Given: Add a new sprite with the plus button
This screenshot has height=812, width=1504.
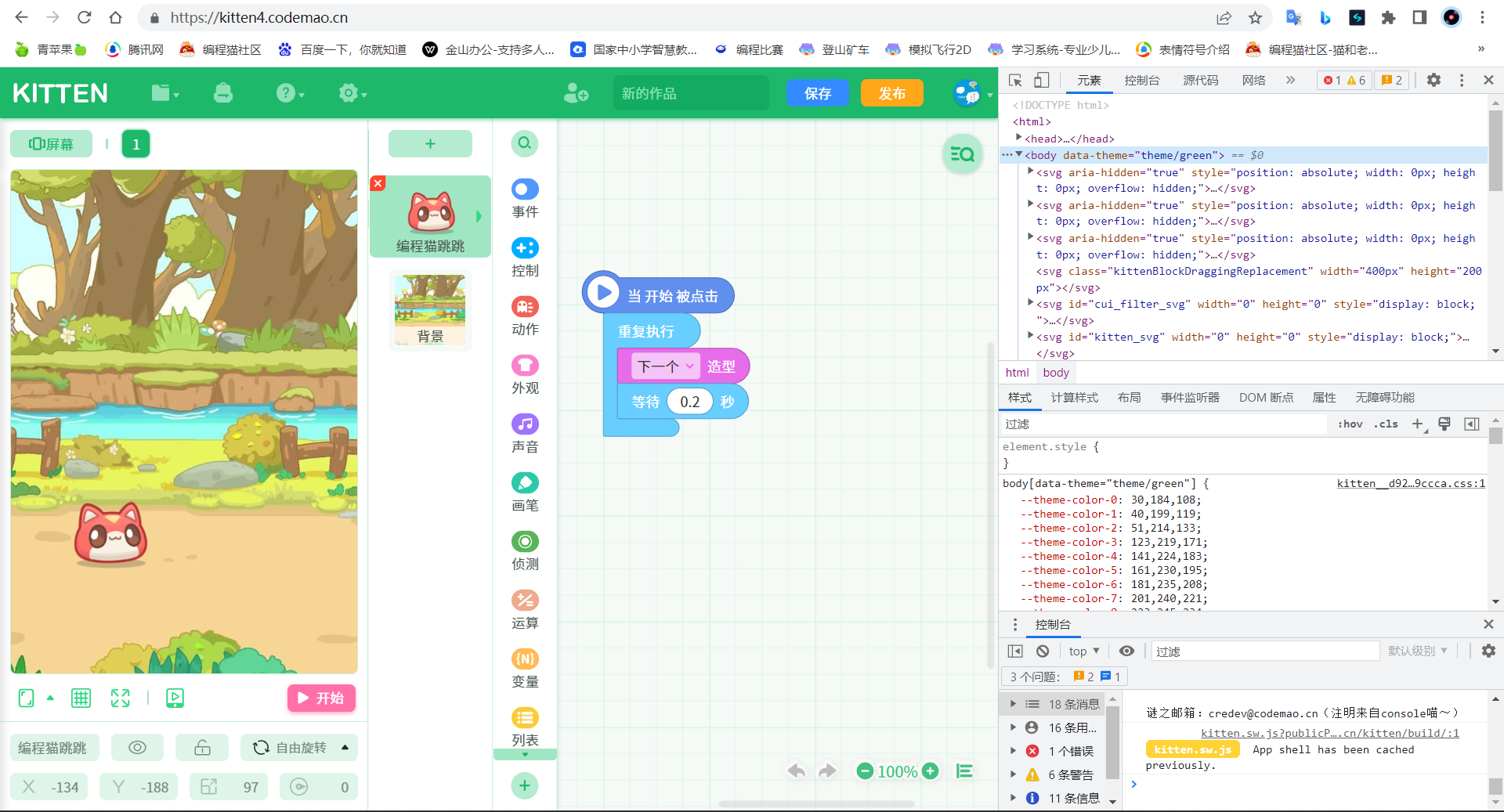Looking at the screenshot, I should pos(430,143).
